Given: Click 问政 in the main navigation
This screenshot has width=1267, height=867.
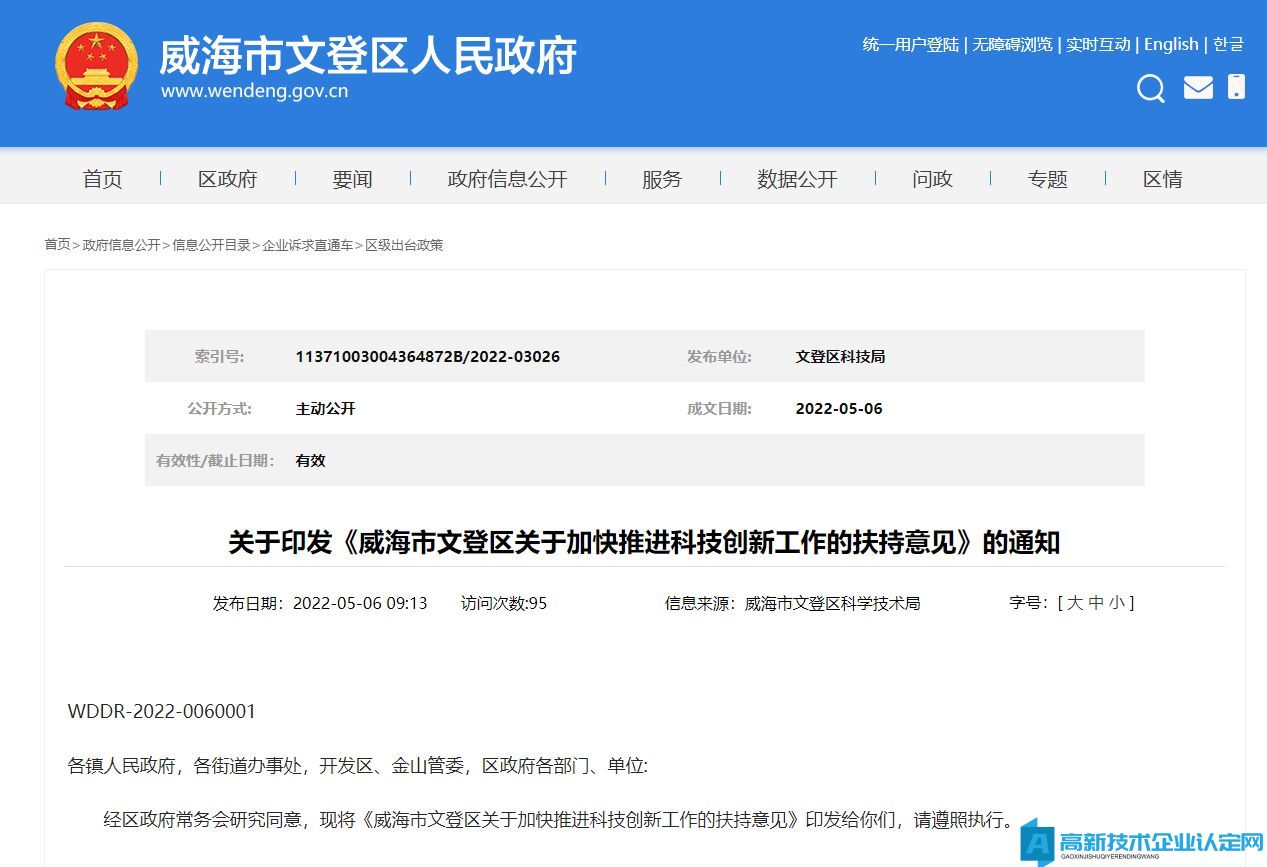Looking at the screenshot, I should click(932, 179).
